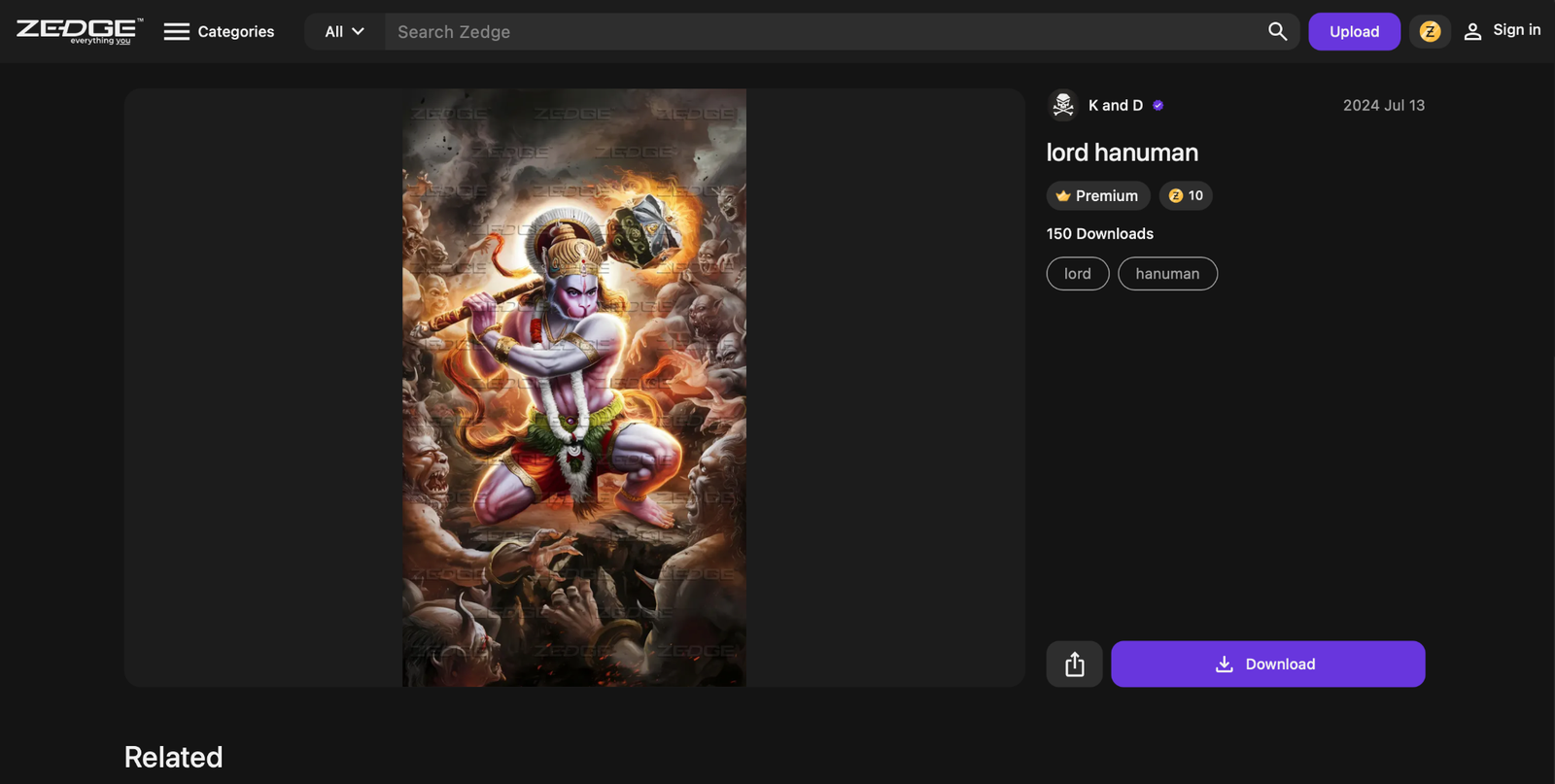Open the Zedge coin credits icon
The image size is (1555, 784).
pyautogui.click(x=1430, y=31)
